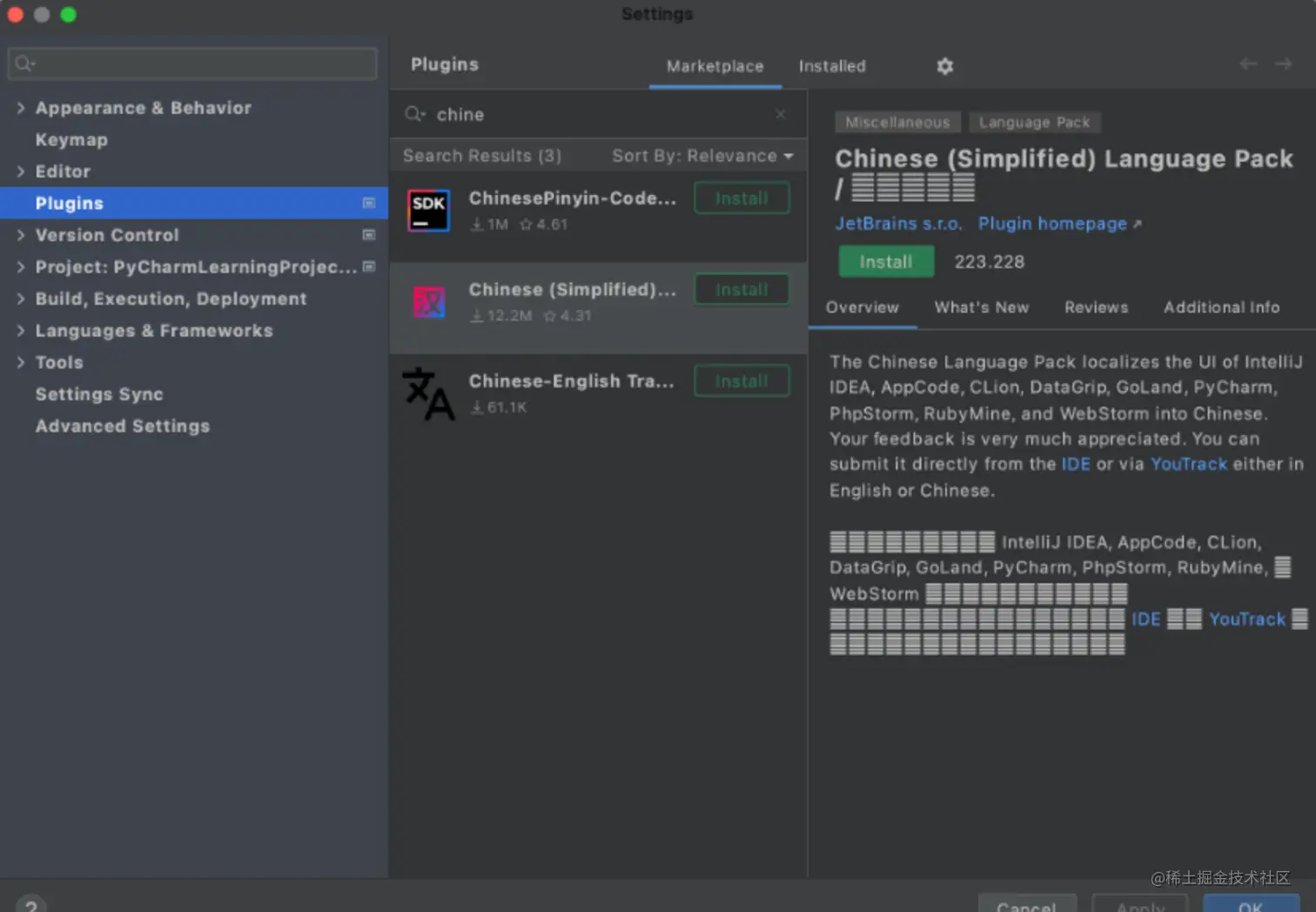Viewport: 1316px width, 912px height.
Task: Open the What's New tab
Action: [x=982, y=307]
